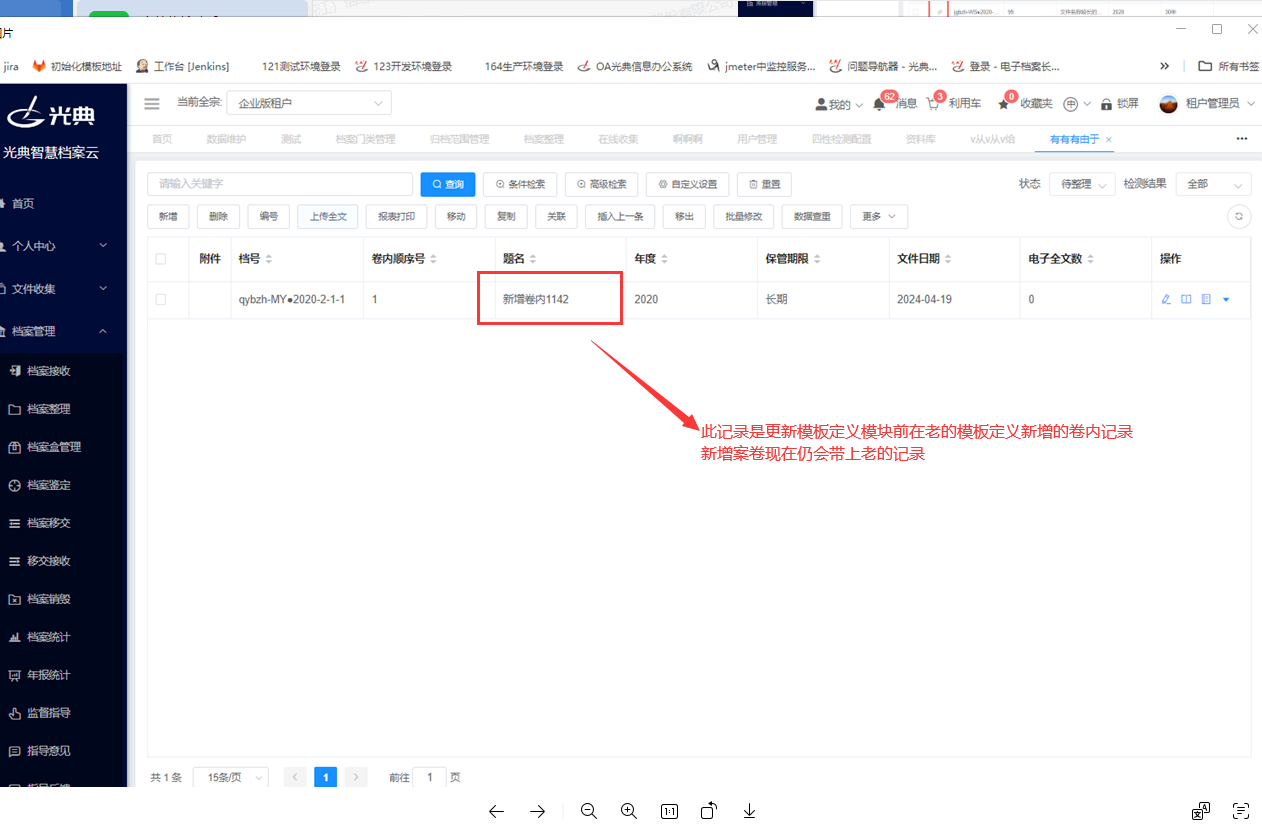
Task: Tick the checkbox for row qybzh-MY●2020-2-1-1
Action: [x=161, y=299]
